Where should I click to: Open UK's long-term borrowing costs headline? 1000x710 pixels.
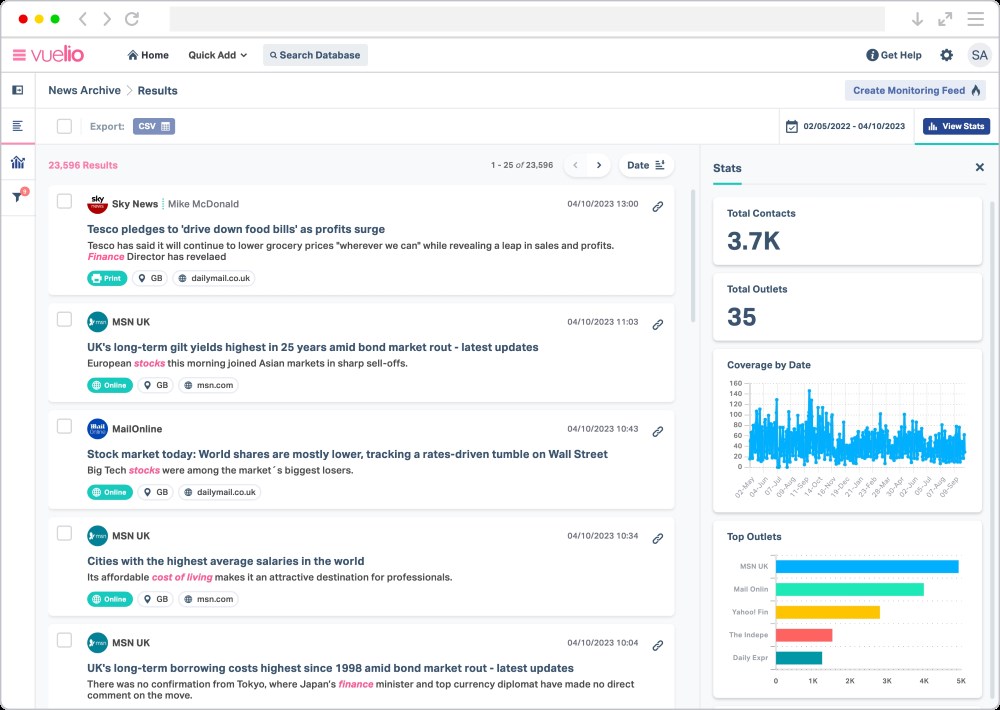[330, 669]
